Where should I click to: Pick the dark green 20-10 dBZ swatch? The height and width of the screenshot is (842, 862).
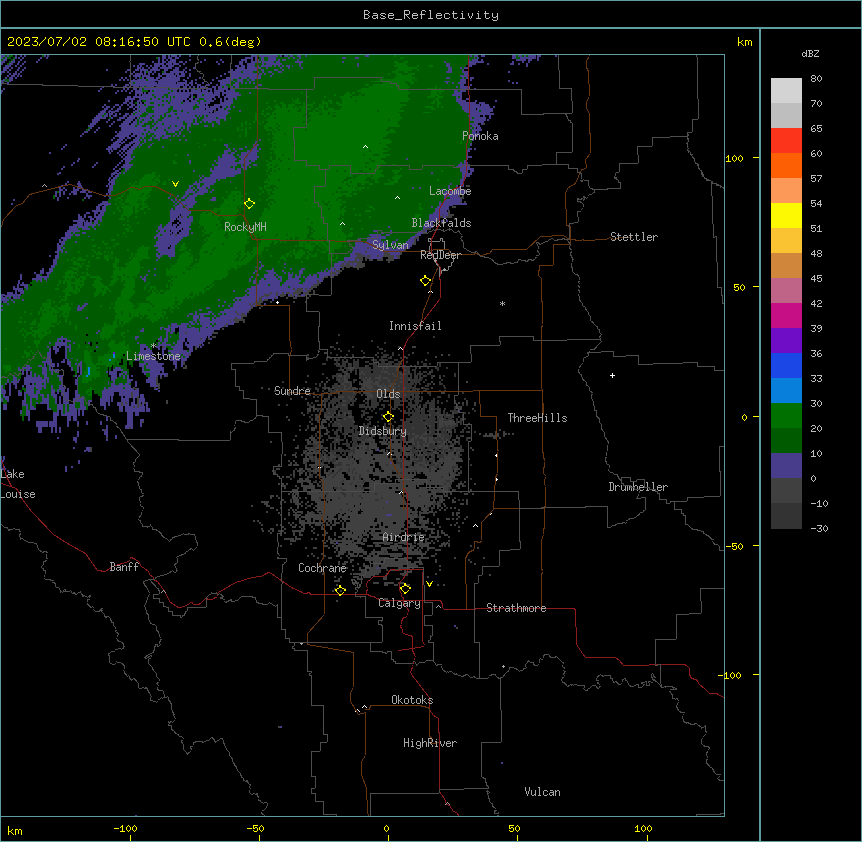(x=786, y=441)
